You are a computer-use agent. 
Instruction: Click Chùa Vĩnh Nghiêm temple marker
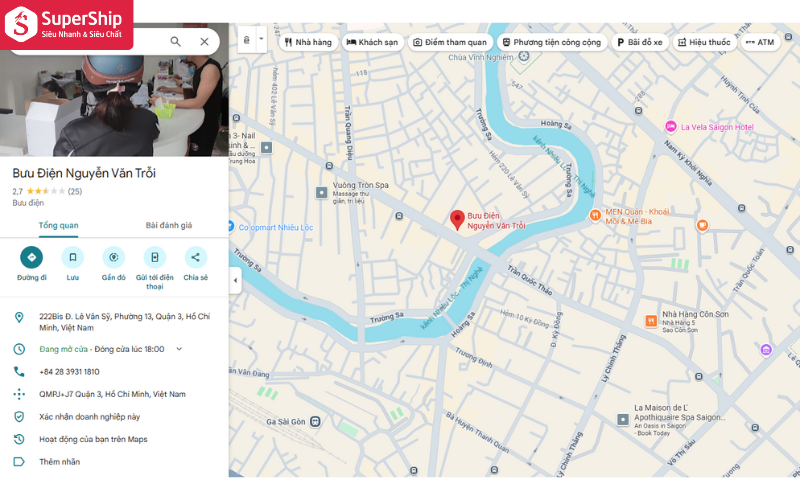coord(524,57)
